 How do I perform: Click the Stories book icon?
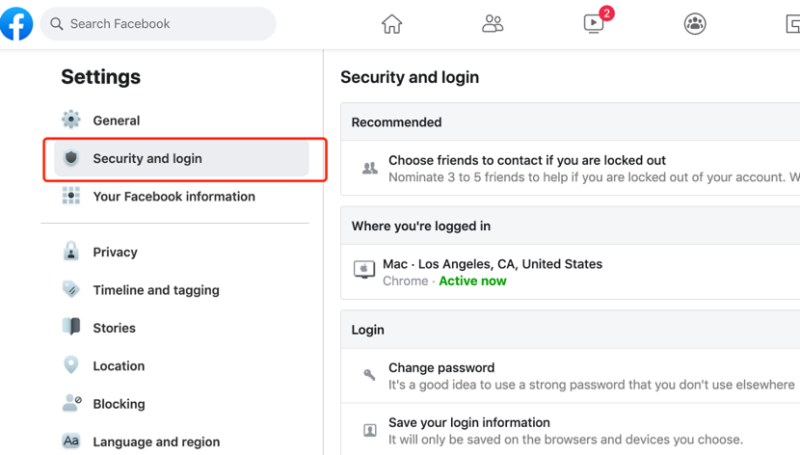pos(71,328)
